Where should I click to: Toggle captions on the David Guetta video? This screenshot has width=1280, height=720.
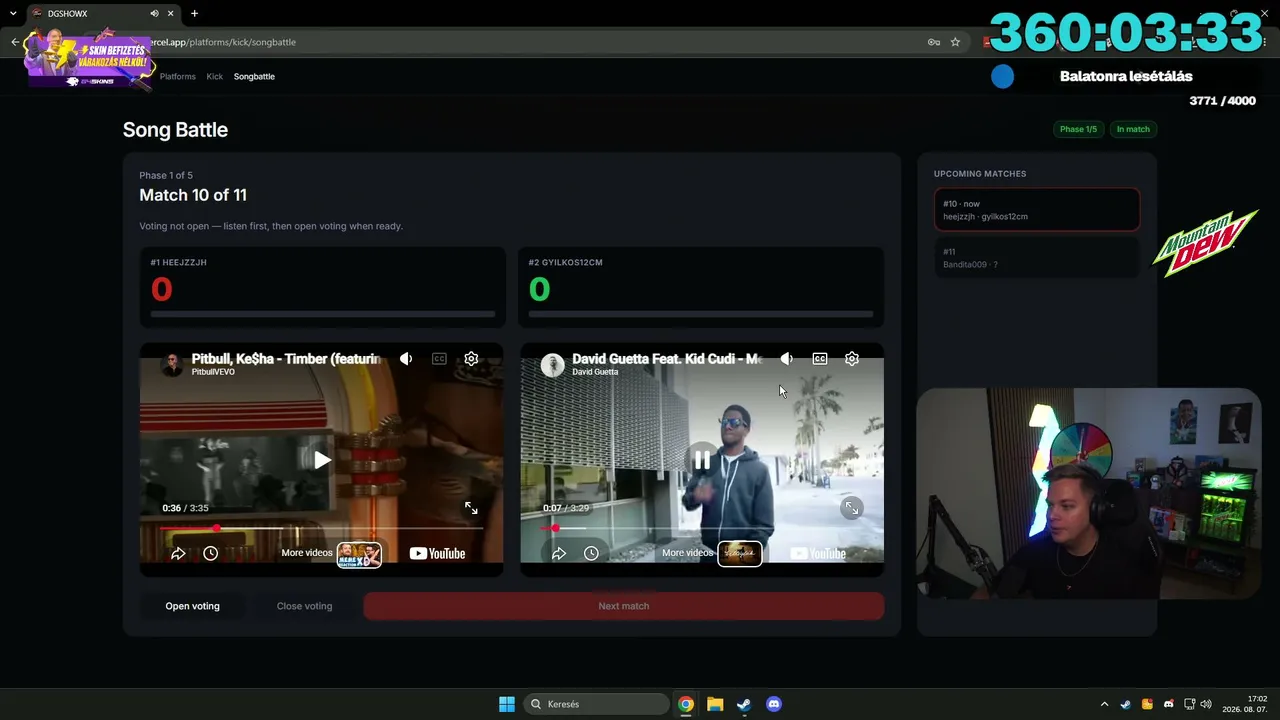(x=820, y=359)
